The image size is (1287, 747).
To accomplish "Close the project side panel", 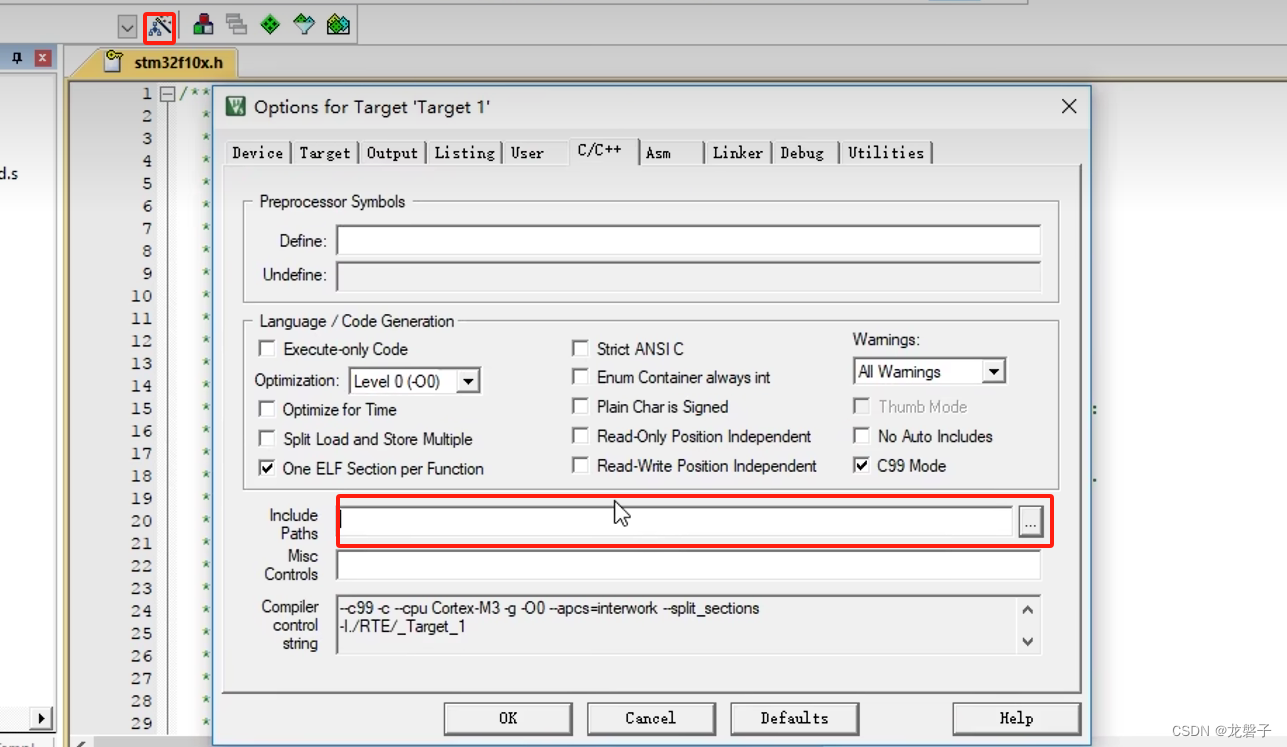I will (42, 59).
